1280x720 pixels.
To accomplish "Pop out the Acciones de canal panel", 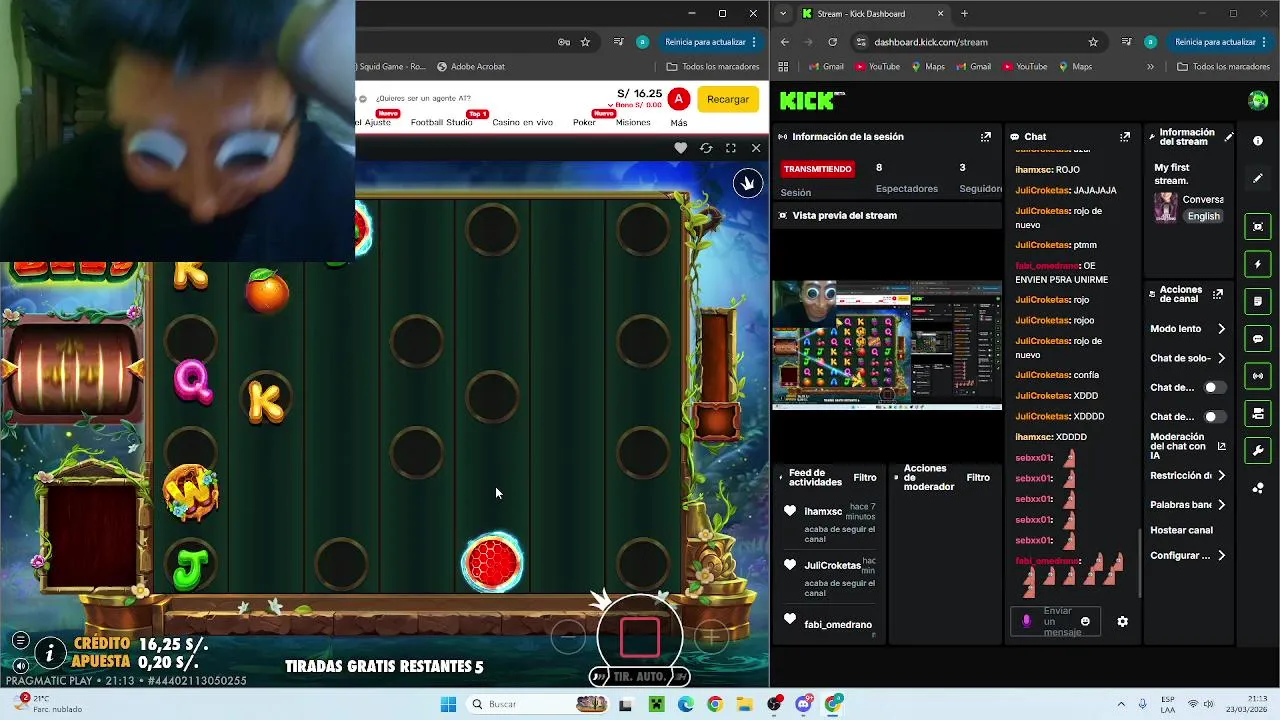I will 1217,294.
